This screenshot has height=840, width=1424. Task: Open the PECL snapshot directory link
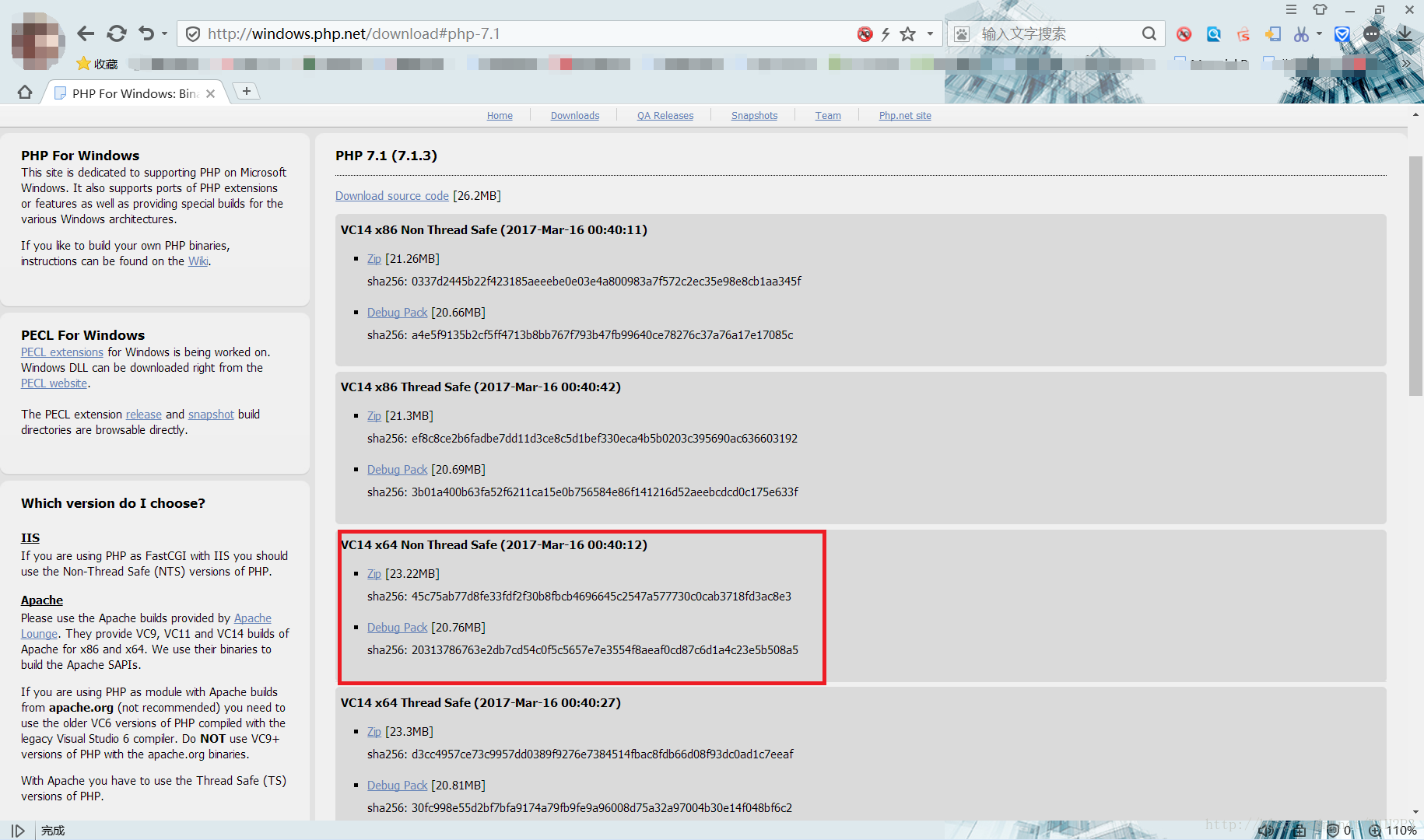tap(211, 415)
